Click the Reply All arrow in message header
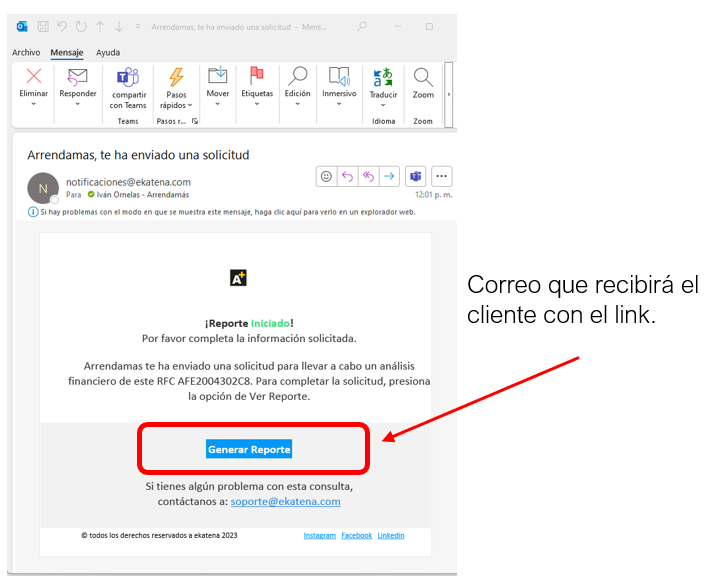Viewport: 708px width, 582px height. click(x=368, y=176)
